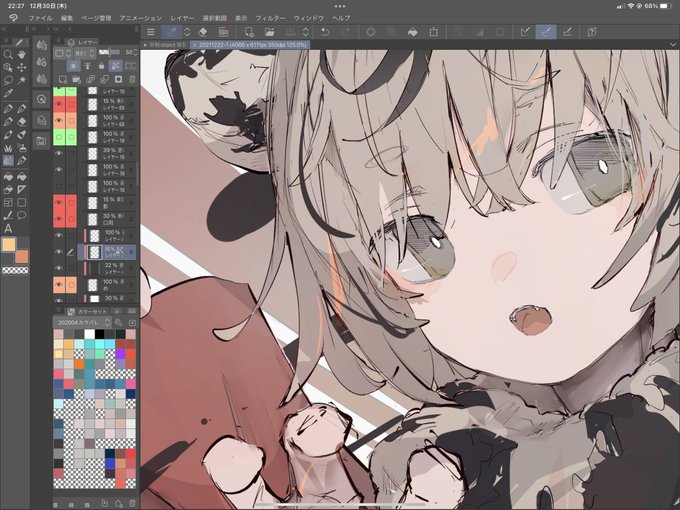
Task: Select the Zoom magnifier tool
Action: pos(8,54)
